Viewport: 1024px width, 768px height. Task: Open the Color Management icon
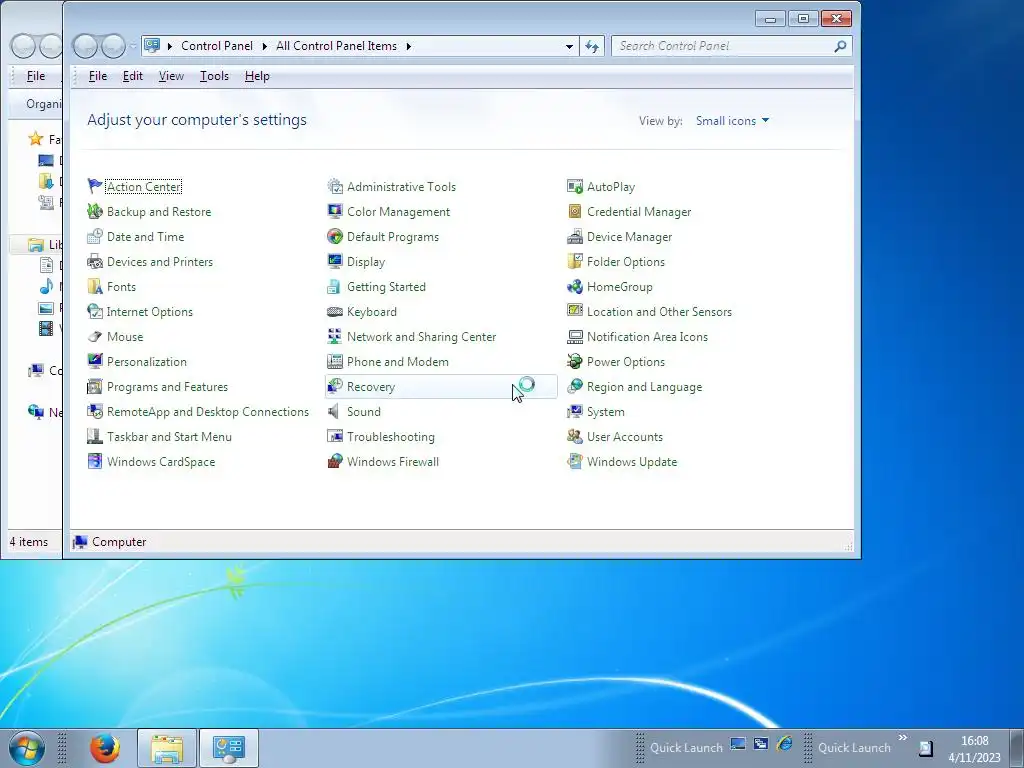click(x=335, y=212)
